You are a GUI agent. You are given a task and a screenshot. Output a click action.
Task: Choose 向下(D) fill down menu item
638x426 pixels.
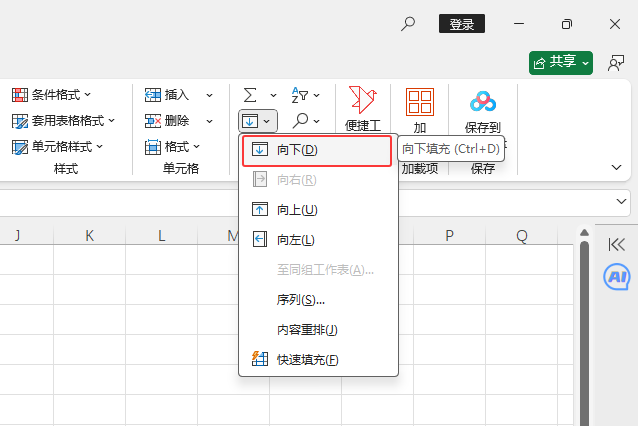pos(317,151)
